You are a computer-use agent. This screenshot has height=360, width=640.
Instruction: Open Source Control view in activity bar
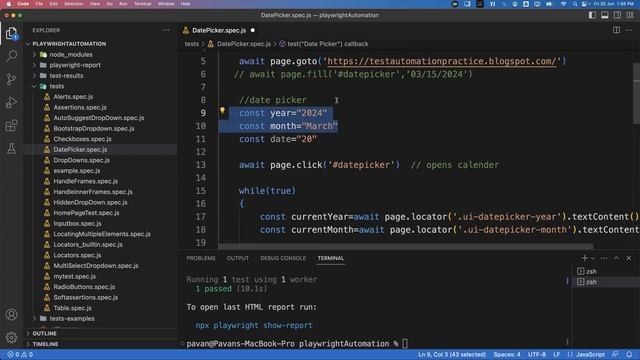tap(11, 79)
